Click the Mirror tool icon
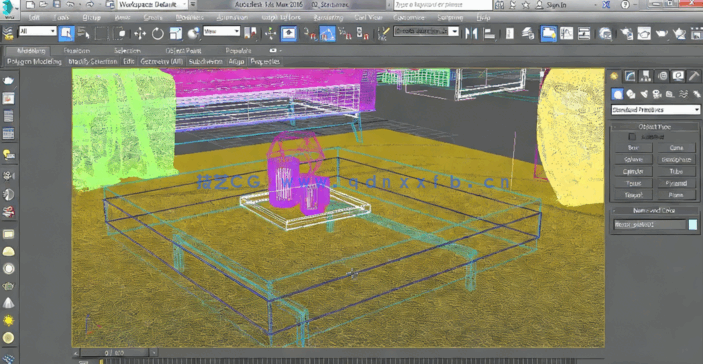The height and width of the screenshot is (364, 703). coord(471,34)
